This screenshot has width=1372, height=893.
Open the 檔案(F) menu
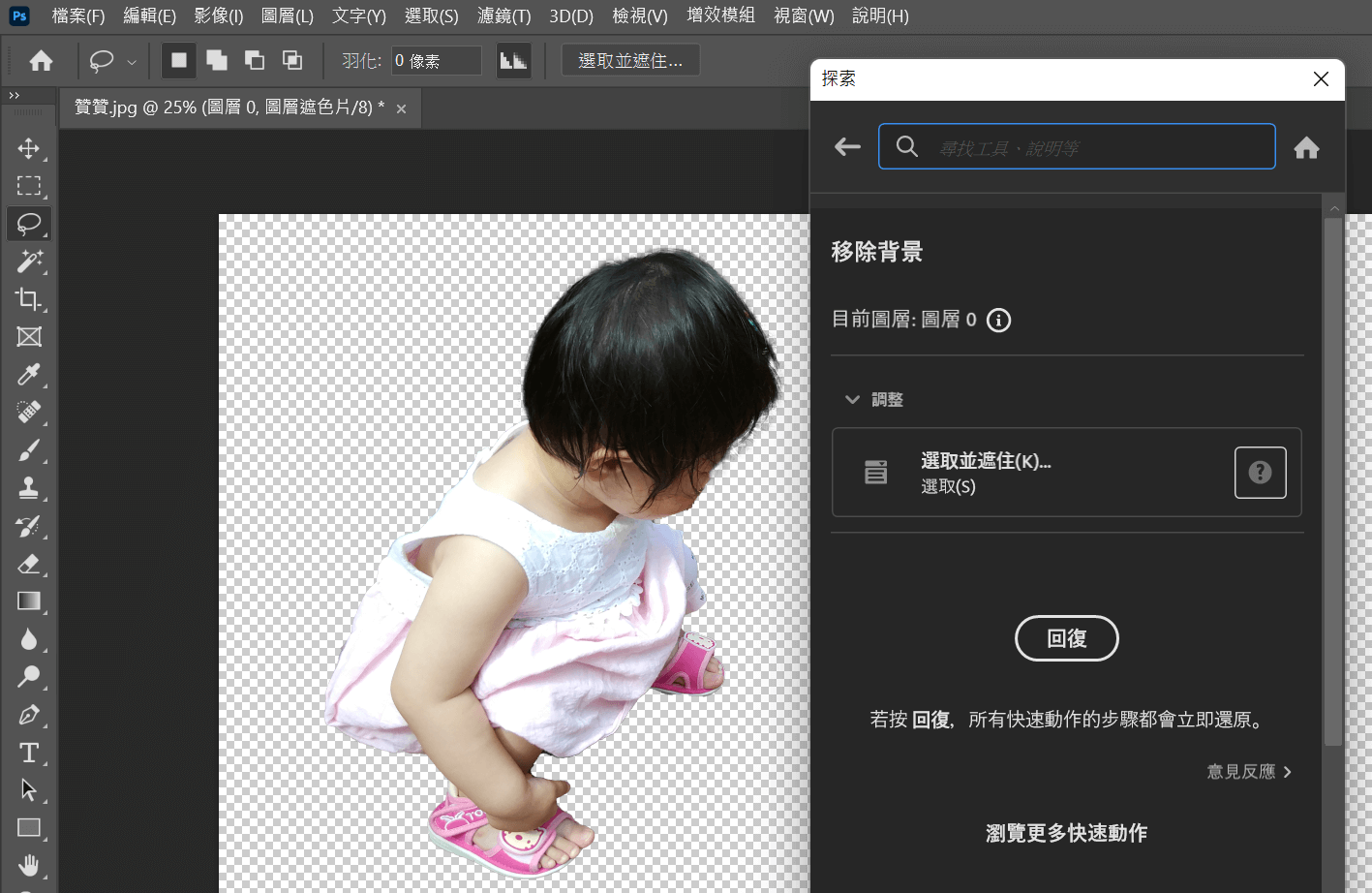[x=78, y=15]
